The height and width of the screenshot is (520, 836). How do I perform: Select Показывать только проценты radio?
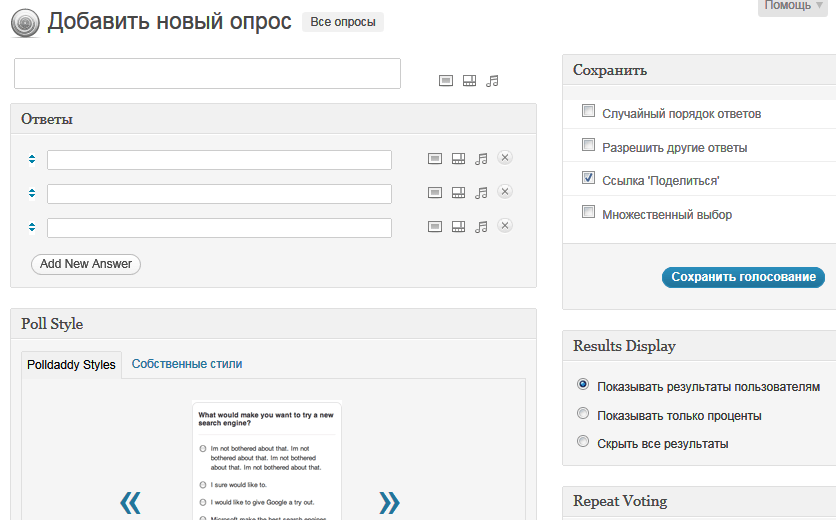pos(583,413)
